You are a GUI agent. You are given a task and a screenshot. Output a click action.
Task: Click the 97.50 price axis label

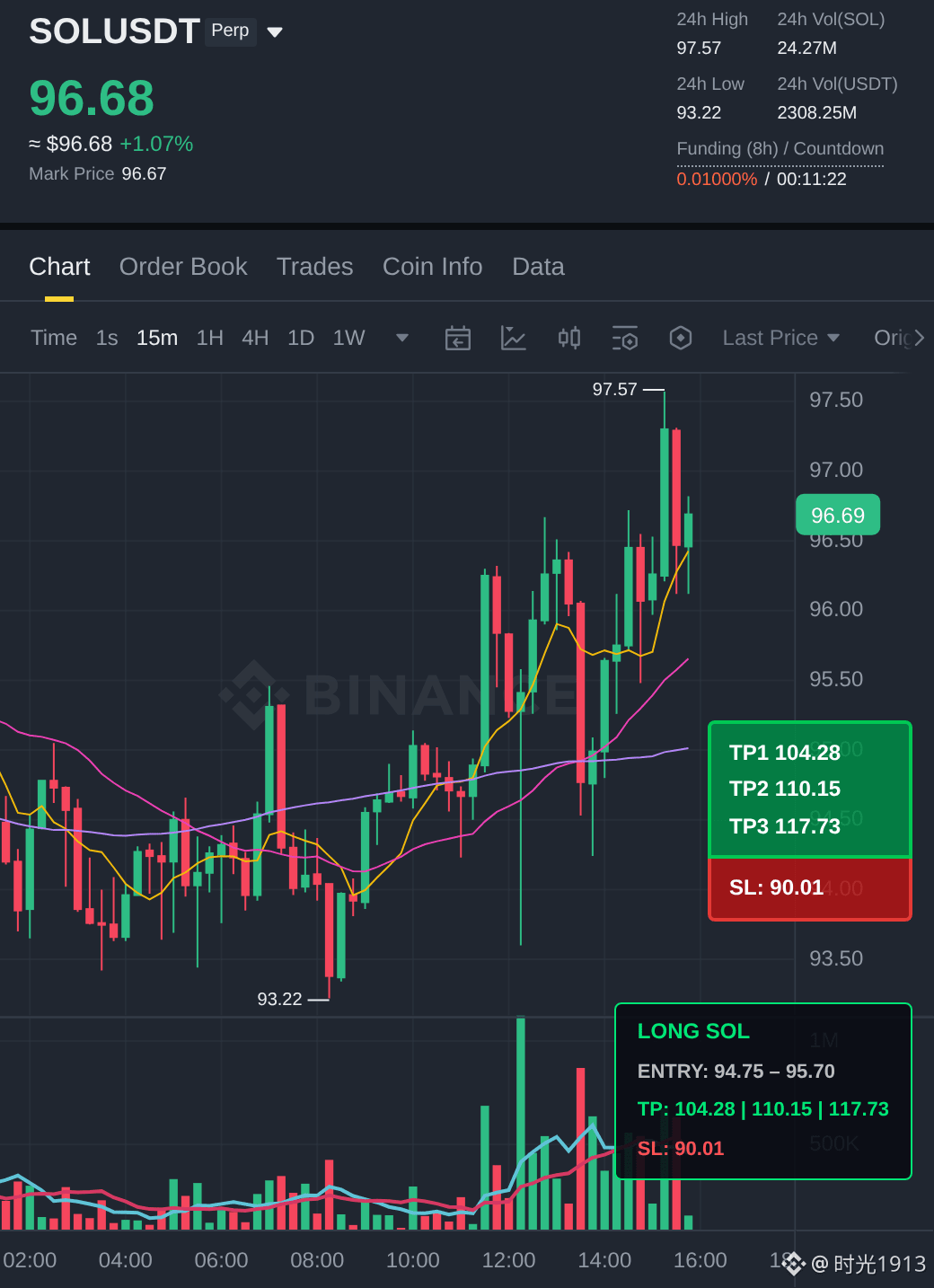pyautogui.click(x=836, y=400)
